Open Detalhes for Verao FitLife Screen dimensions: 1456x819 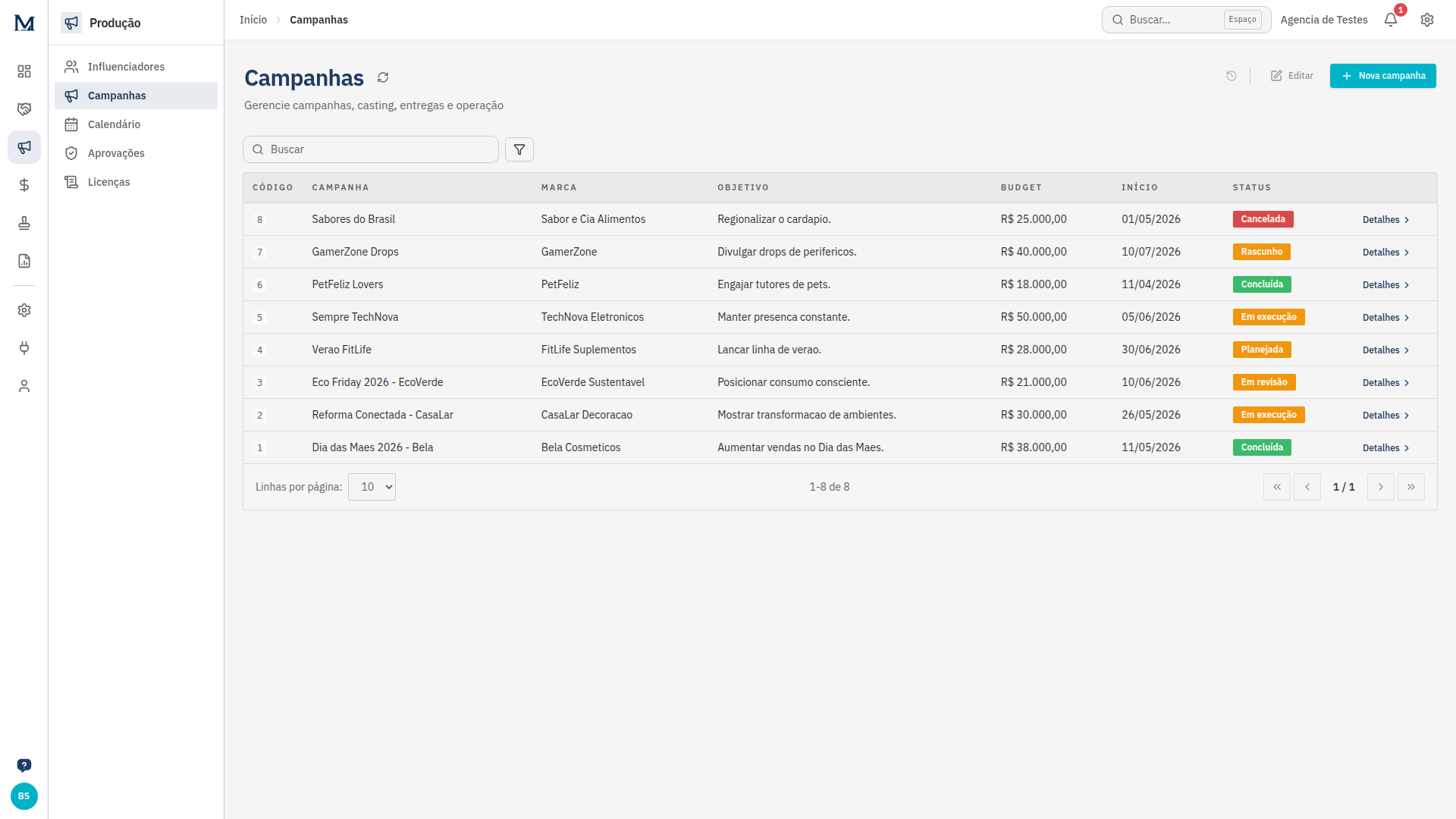(1385, 350)
